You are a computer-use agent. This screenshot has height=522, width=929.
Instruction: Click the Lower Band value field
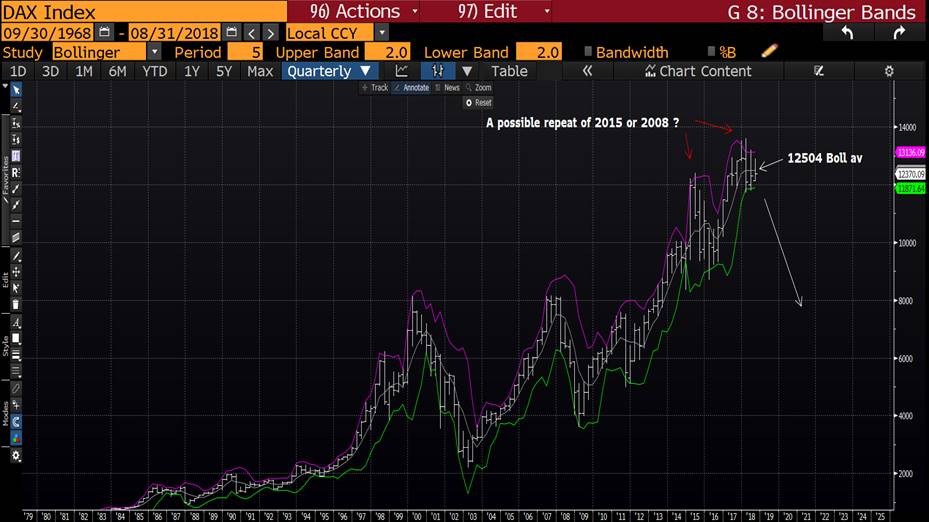tap(539, 52)
